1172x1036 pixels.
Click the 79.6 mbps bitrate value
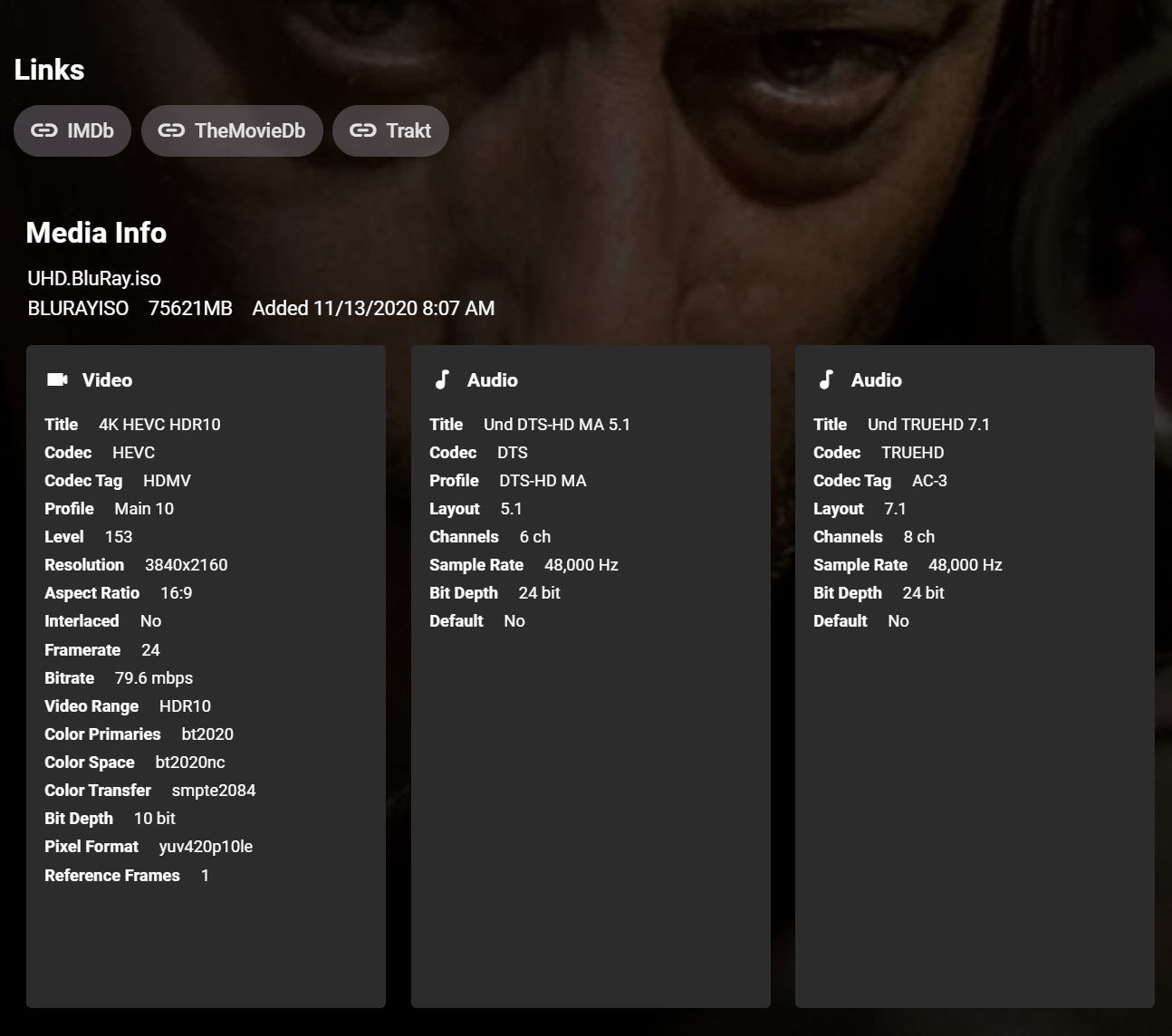(x=154, y=677)
